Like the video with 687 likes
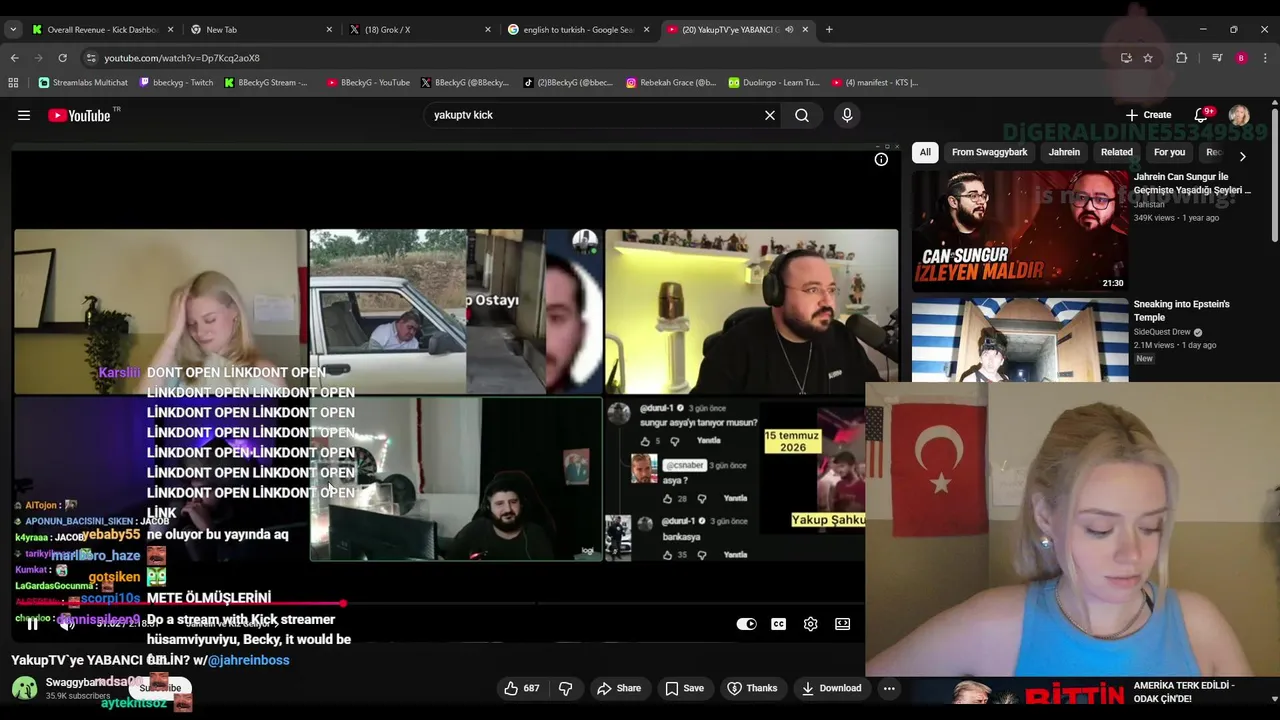1280x720 pixels. (522, 688)
